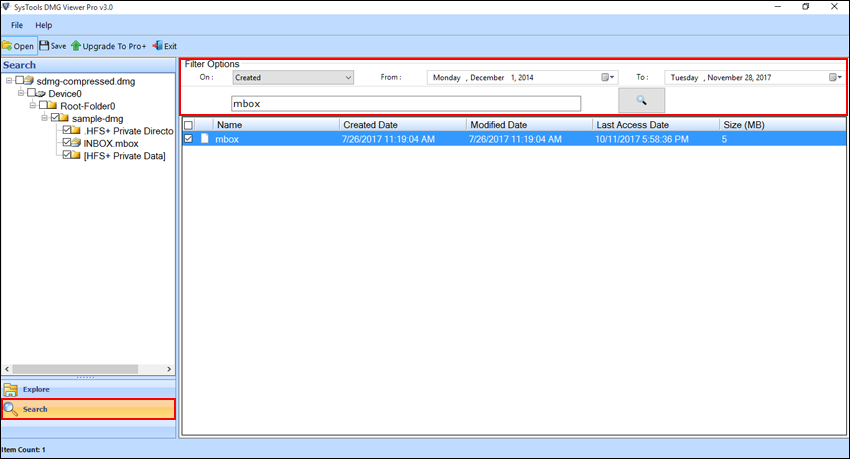Click the mbox row file icon

tap(204, 139)
